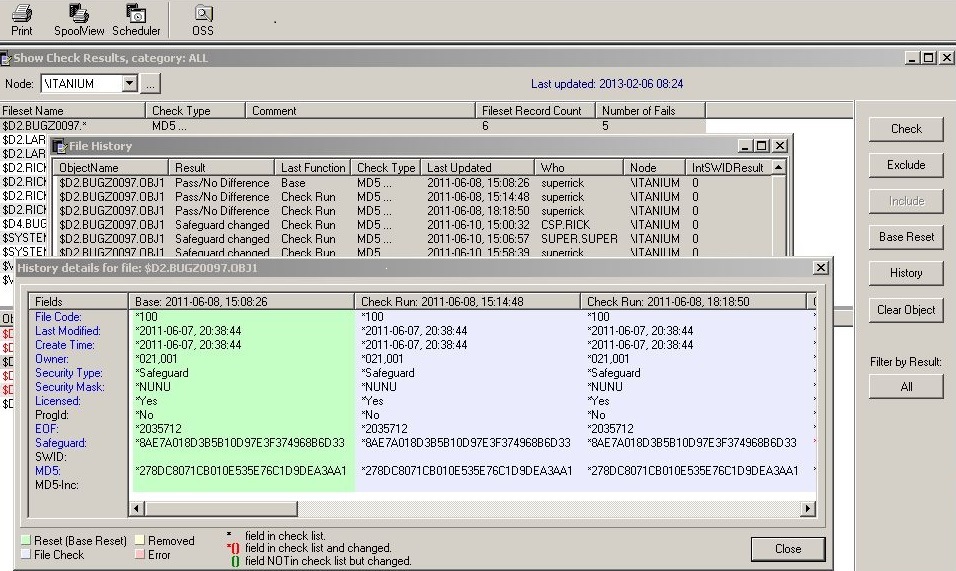Click the Last Updated column header

pos(477,168)
